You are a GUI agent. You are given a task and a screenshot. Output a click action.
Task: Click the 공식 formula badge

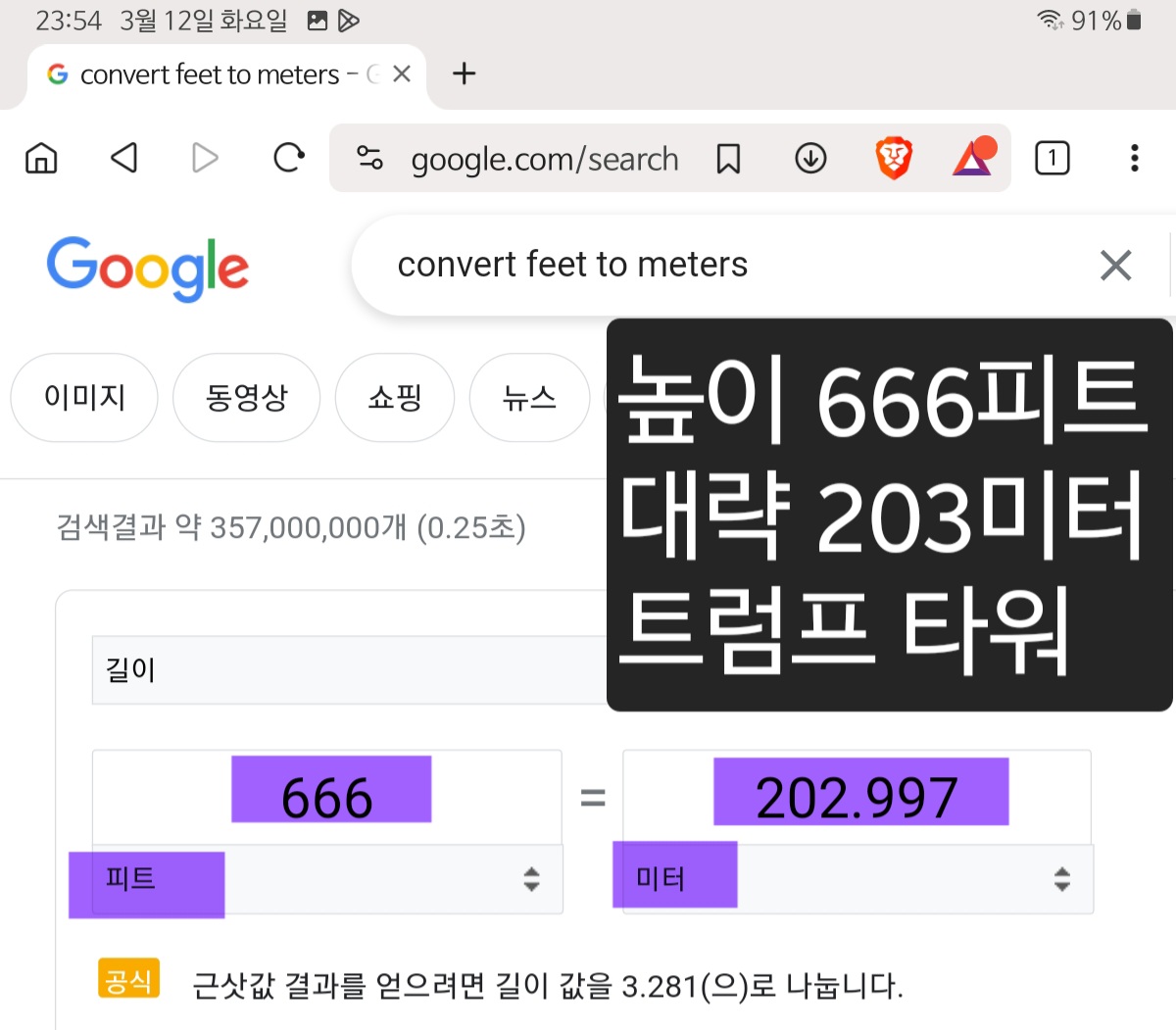click(128, 979)
